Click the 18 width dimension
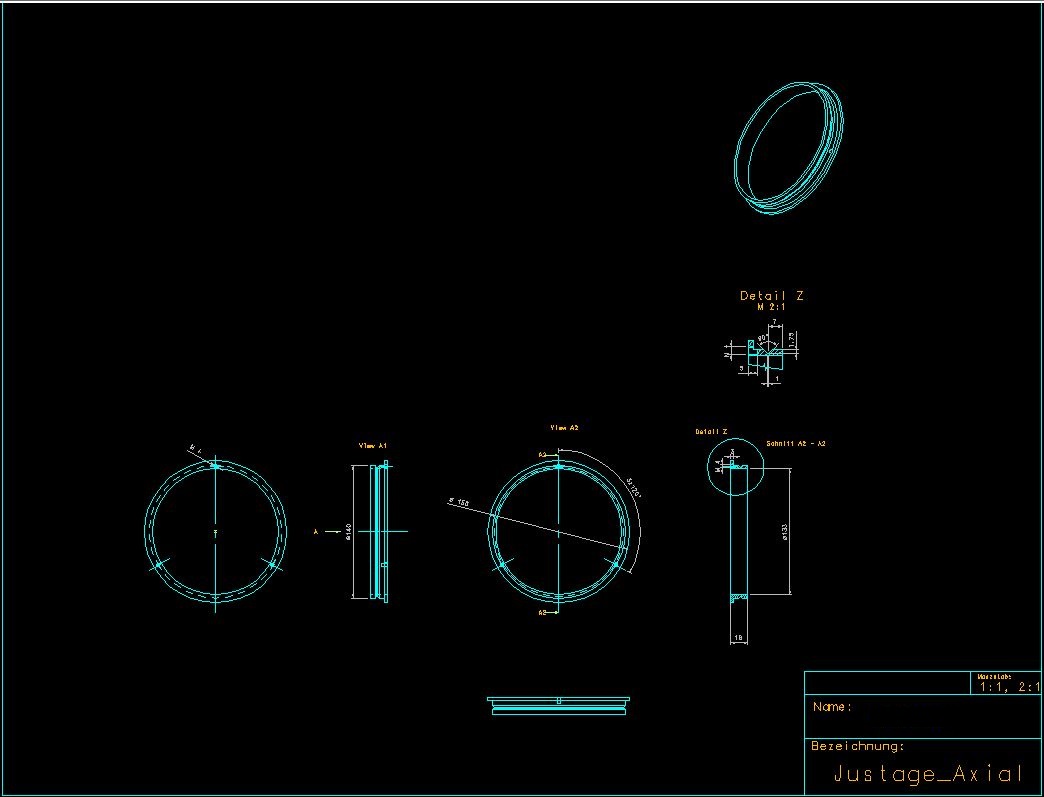This screenshot has height=797, width=1044. pyautogui.click(x=738, y=638)
